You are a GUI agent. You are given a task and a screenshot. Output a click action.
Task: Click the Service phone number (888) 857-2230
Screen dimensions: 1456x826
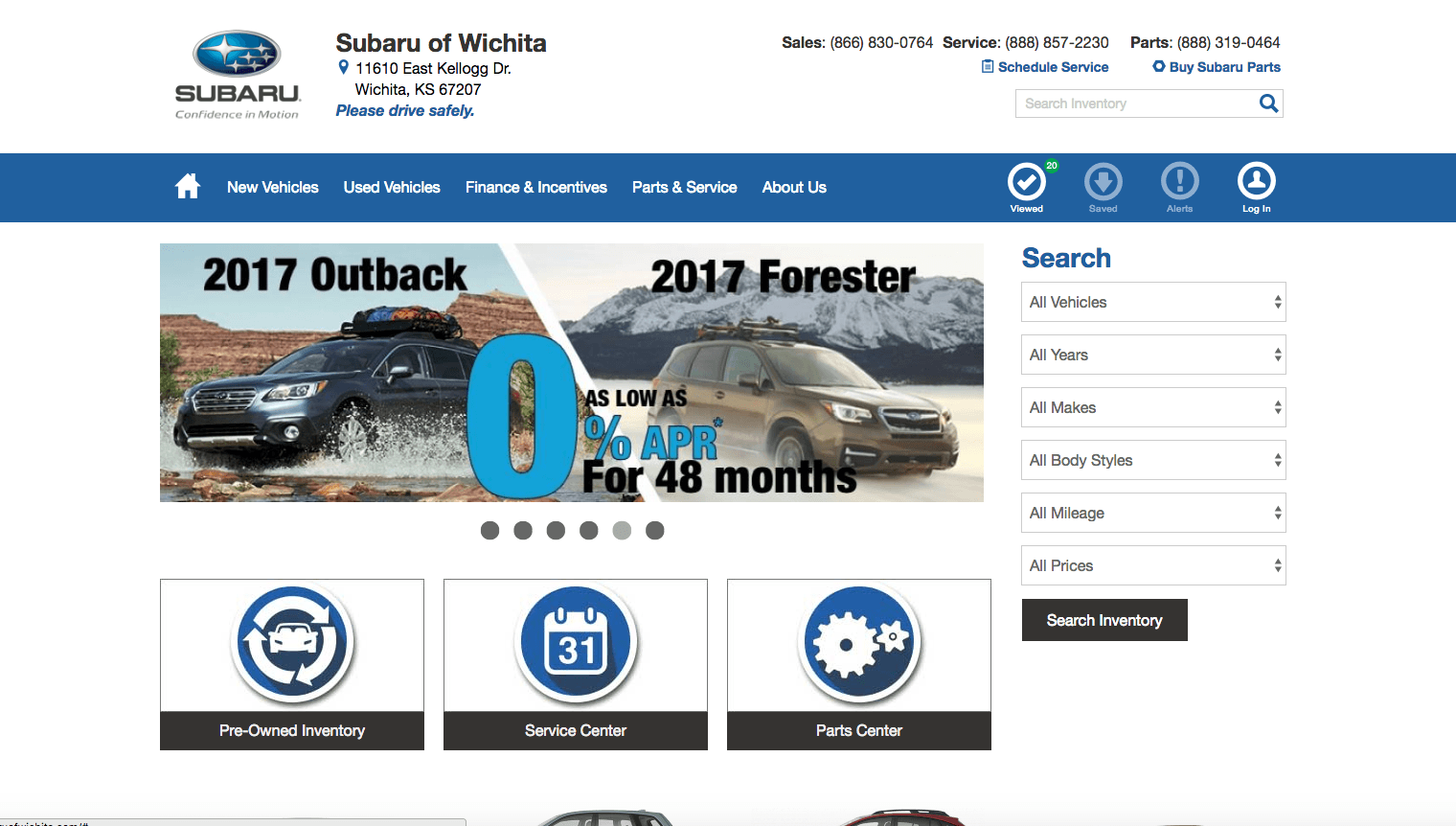tap(1057, 42)
